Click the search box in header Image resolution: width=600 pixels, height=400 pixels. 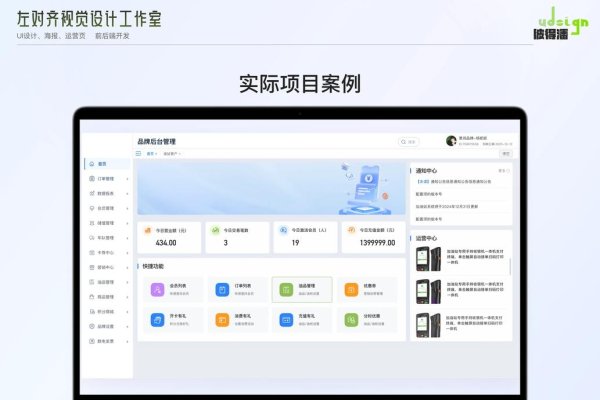click(409, 142)
